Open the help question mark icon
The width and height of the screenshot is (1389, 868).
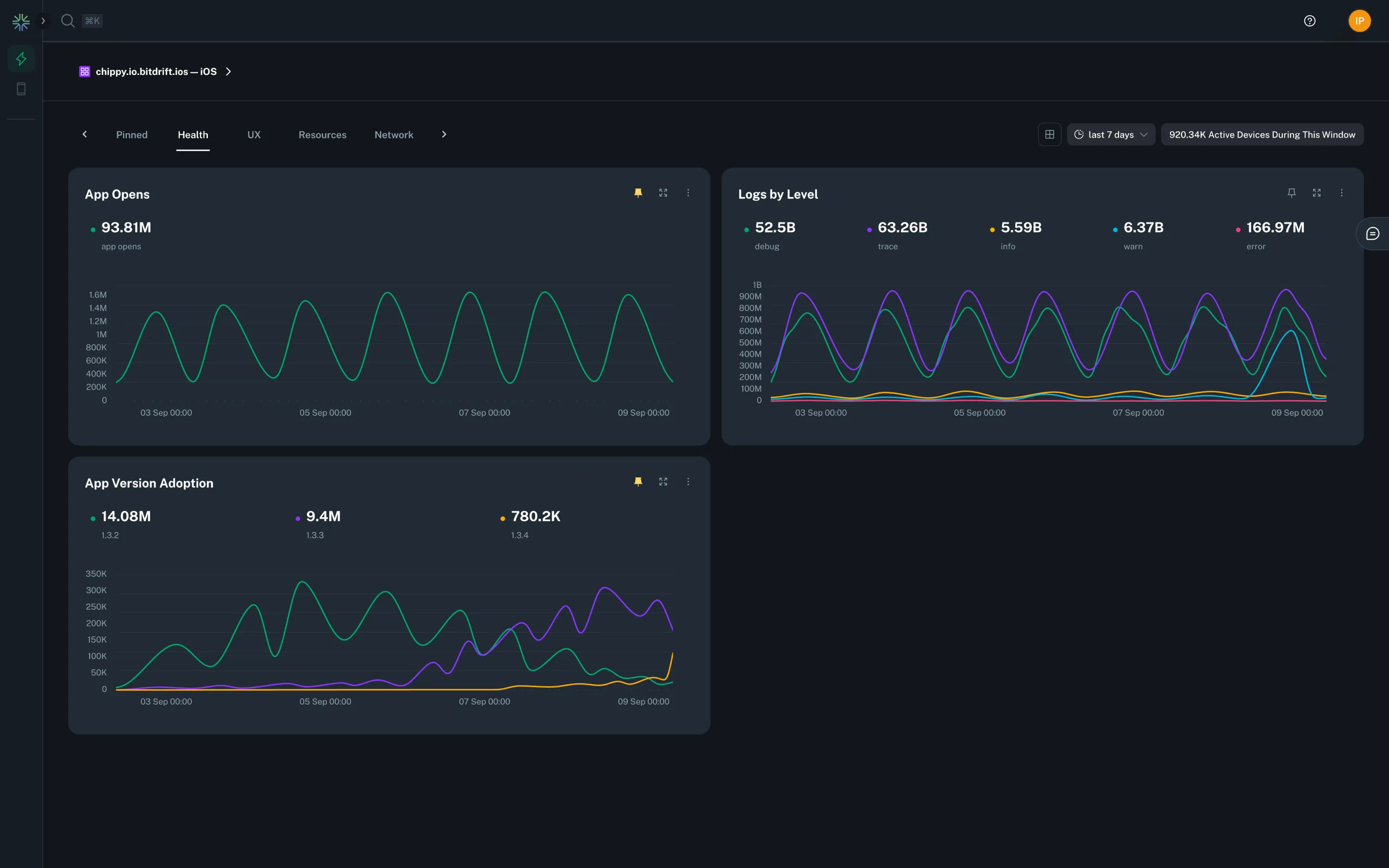pyautogui.click(x=1309, y=21)
